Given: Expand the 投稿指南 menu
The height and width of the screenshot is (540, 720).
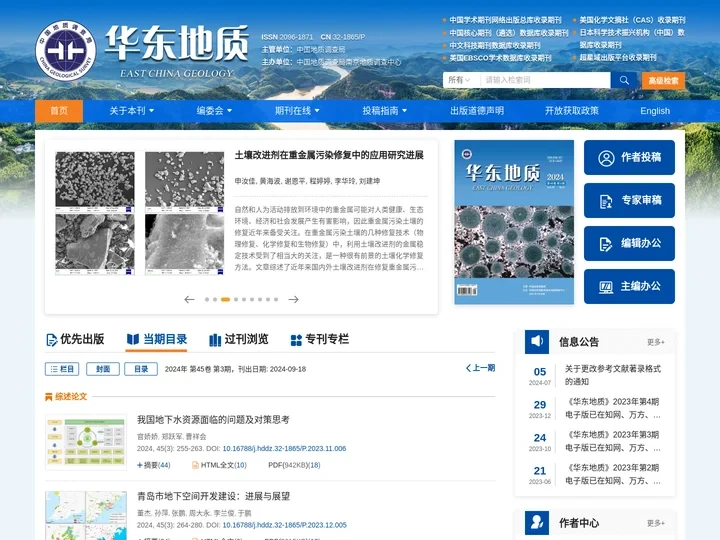Looking at the screenshot, I should pos(384,111).
